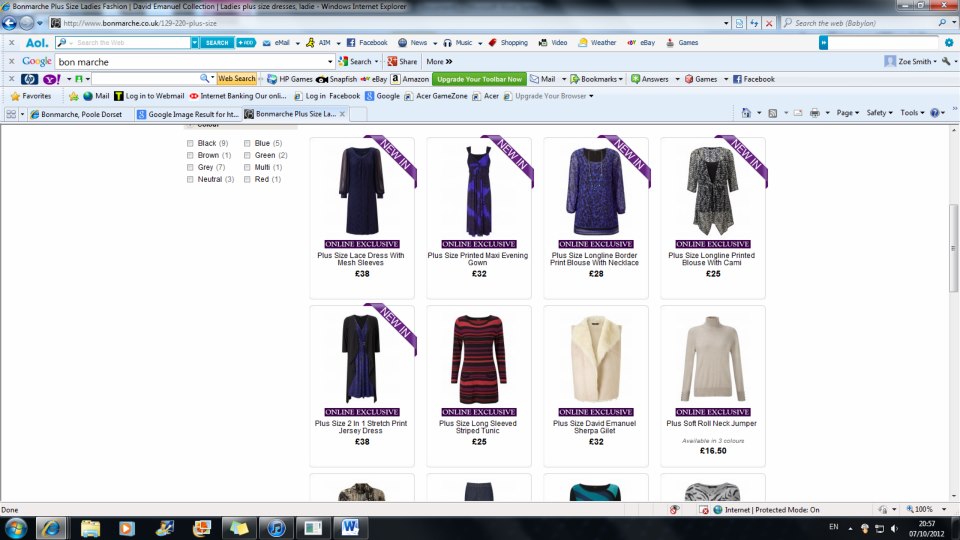
Task: Click the Amazon toolbar icon
Action: point(409,79)
